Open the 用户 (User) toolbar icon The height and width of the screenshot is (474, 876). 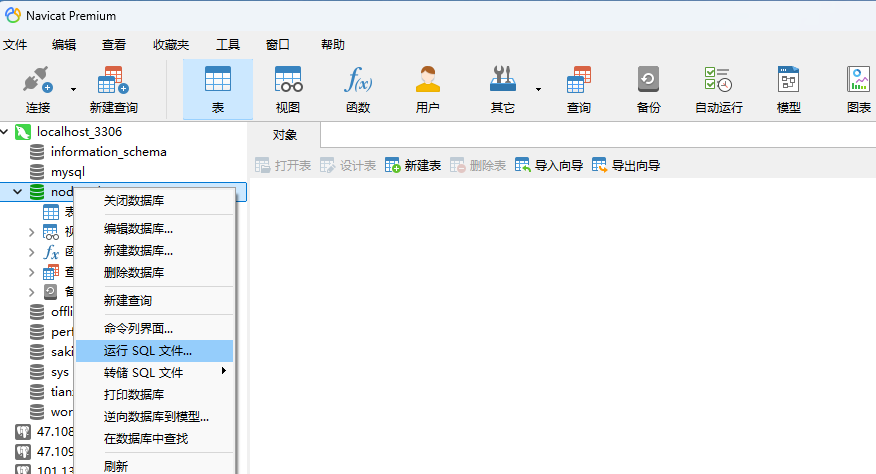tap(428, 89)
